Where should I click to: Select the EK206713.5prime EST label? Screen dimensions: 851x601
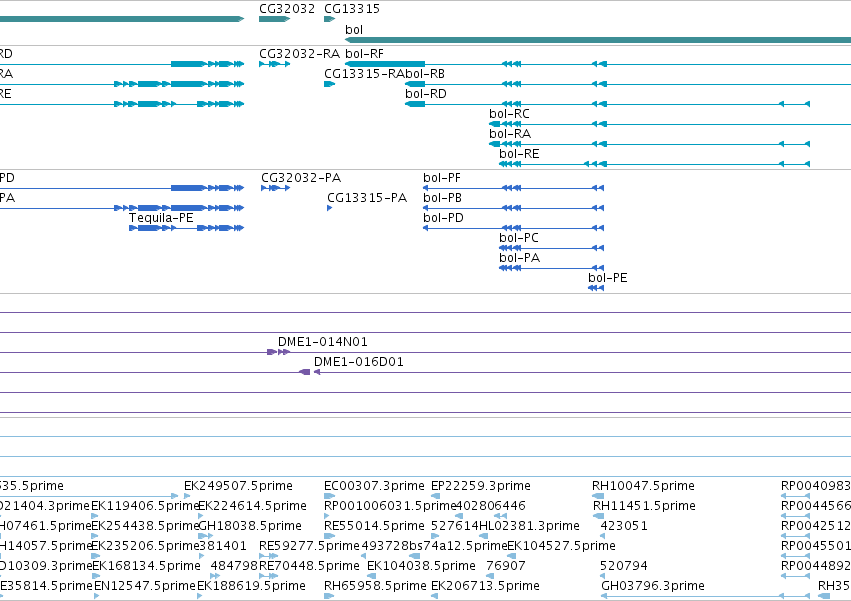[x=485, y=586]
